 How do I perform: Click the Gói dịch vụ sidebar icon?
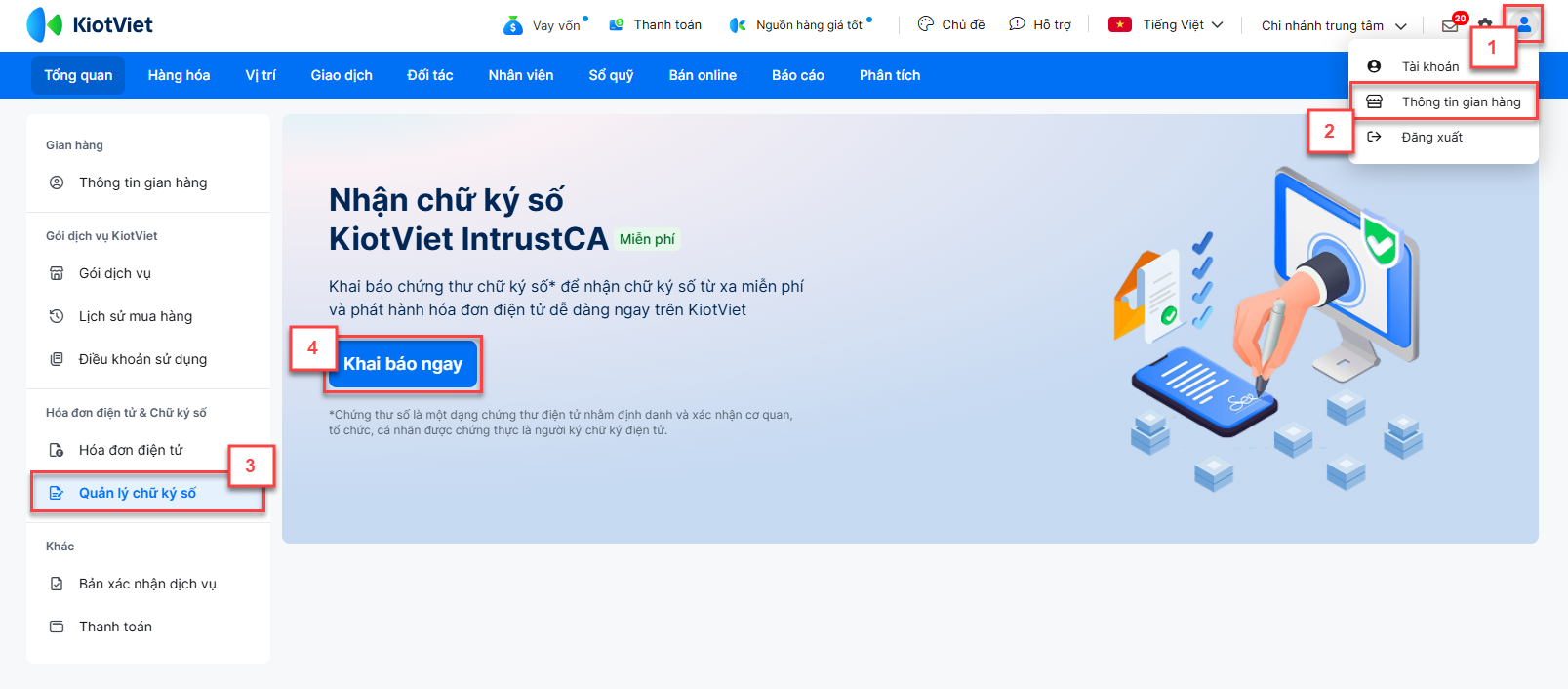pyautogui.click(x=57, y=273)
